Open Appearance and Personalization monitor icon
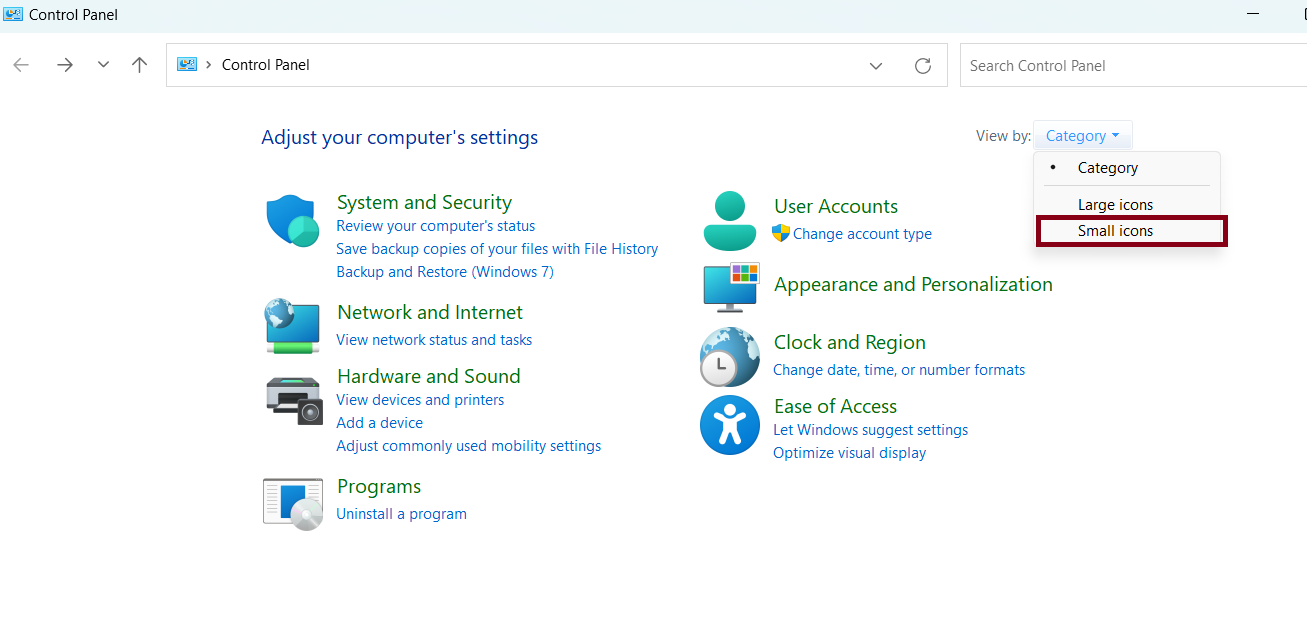The height and width of the screenshot is (644, 1307). click(x=731, y=287)
